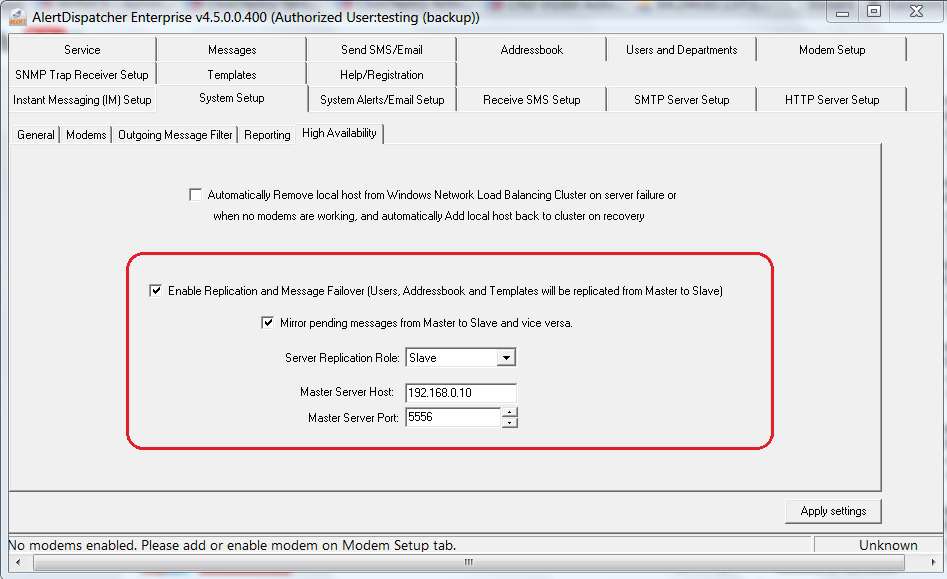This screenshot has height=579, width=947.
Task: Open System Alerts/Email Setup tab
Action: pyautogui.click(x=382, y=100)
